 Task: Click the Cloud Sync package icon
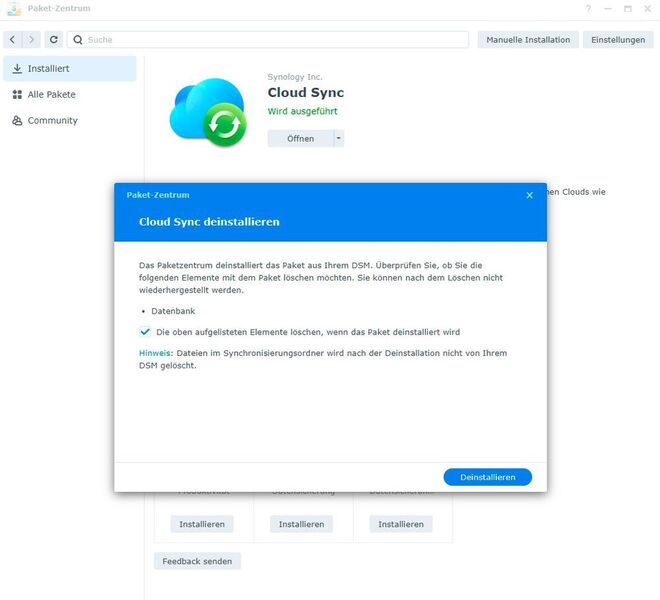click(x=208, y=112)
